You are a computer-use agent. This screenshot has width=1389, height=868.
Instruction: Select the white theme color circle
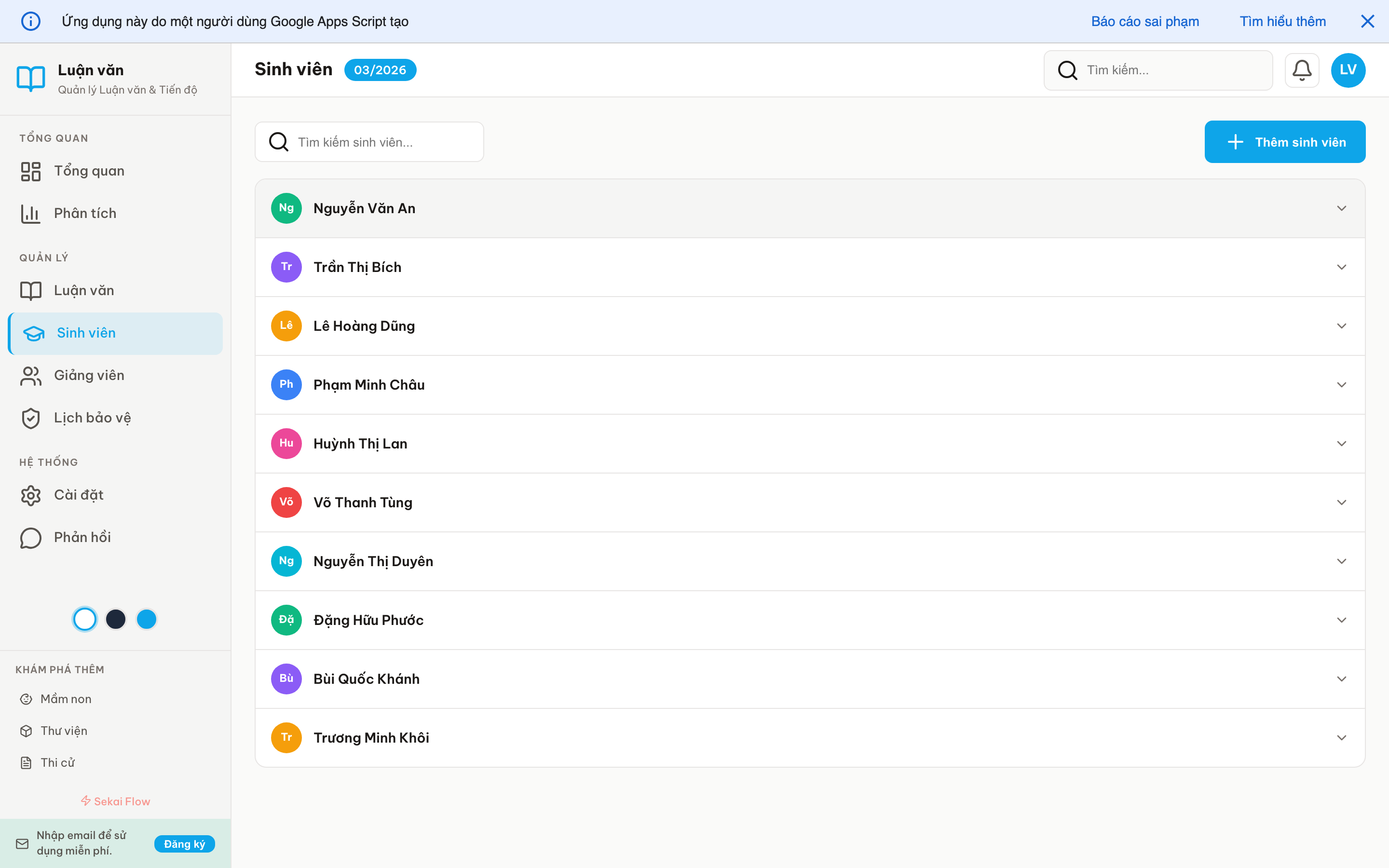pos(84,619)
